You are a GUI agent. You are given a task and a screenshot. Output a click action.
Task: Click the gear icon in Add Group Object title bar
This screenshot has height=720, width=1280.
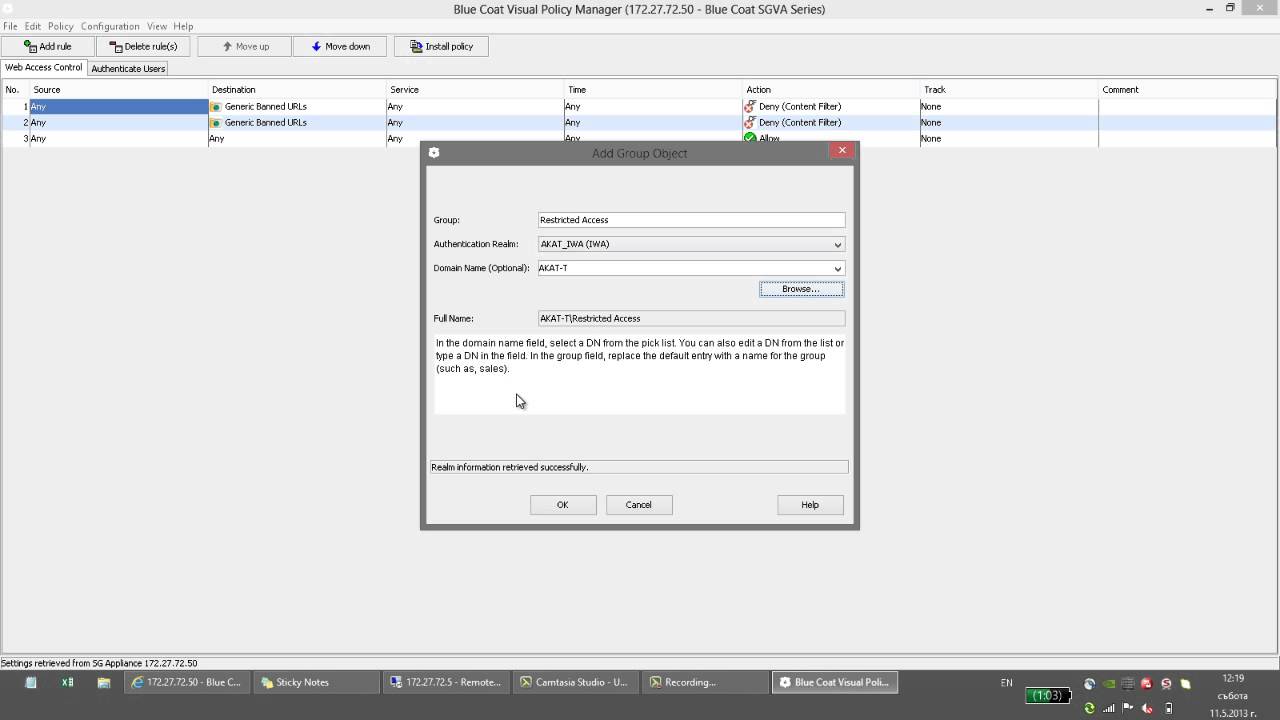(x=434, y=153)
